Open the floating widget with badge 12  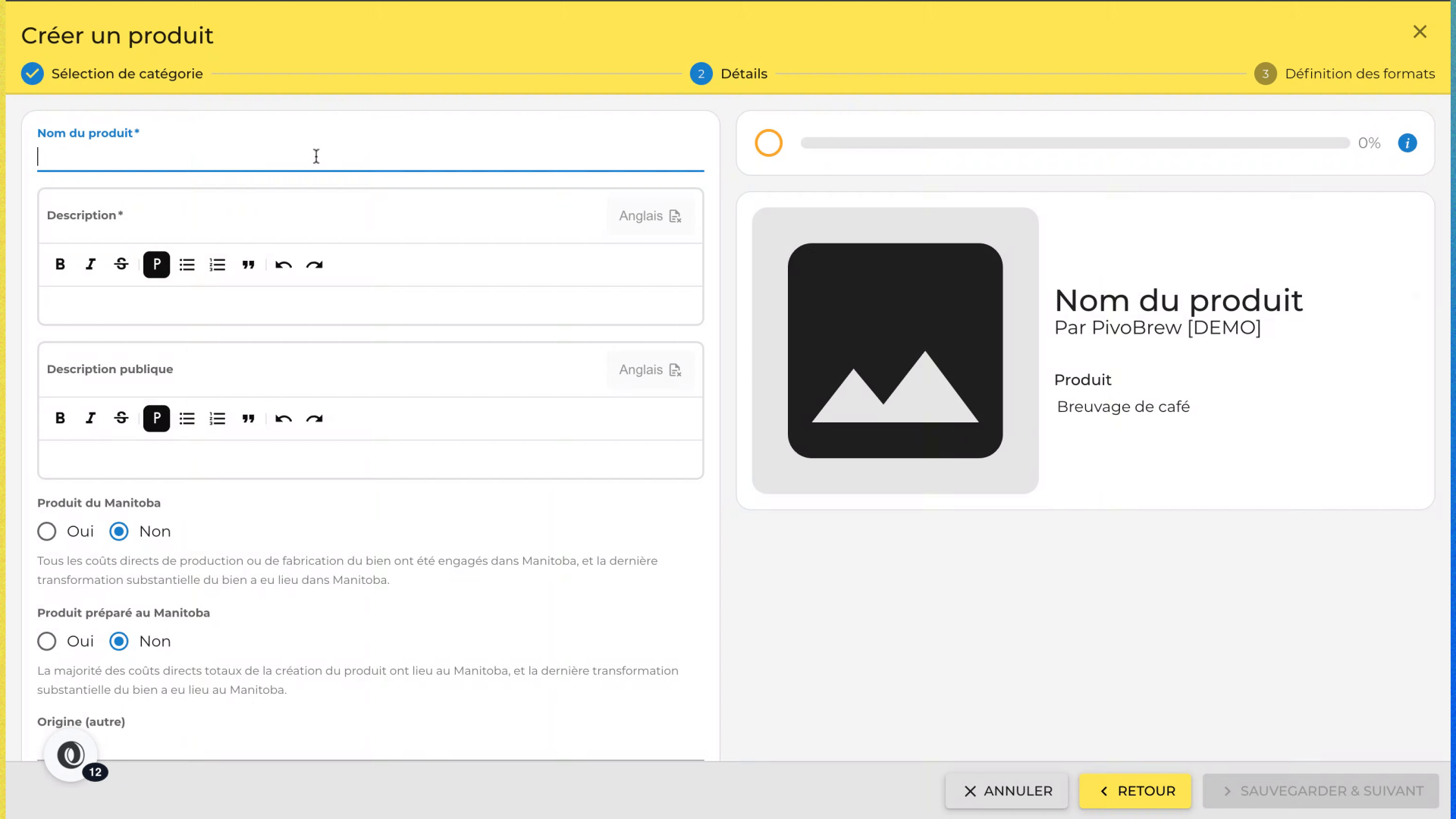[x=71, y=755]
